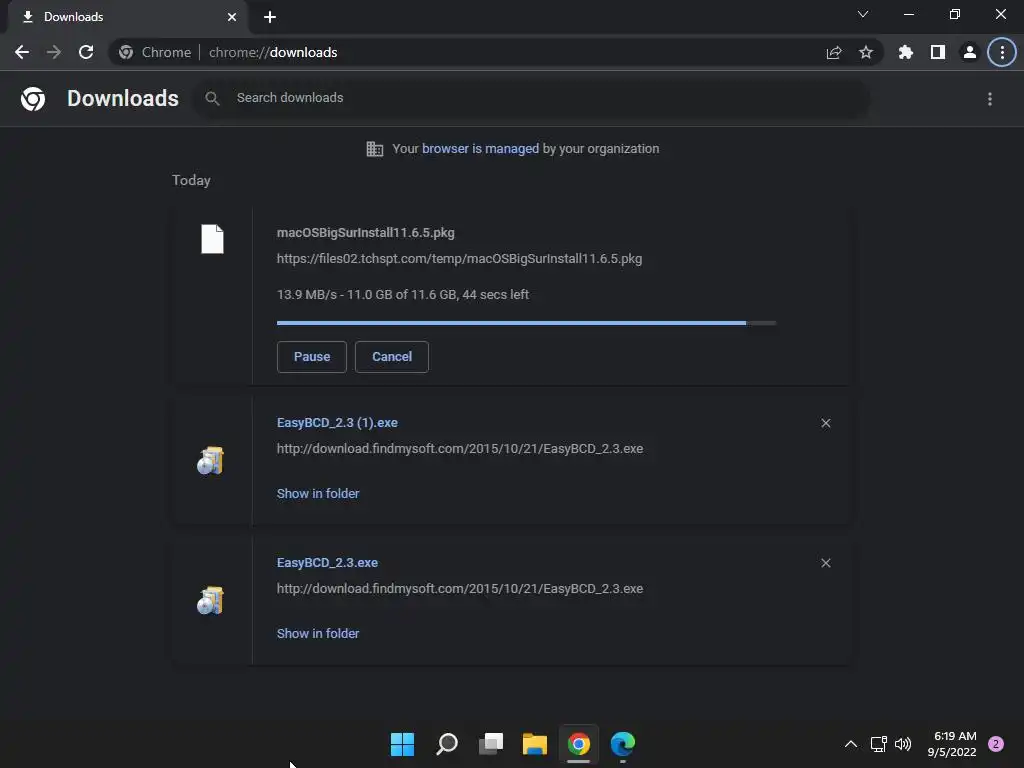Click the managed organization building icon

pos(375,149)
